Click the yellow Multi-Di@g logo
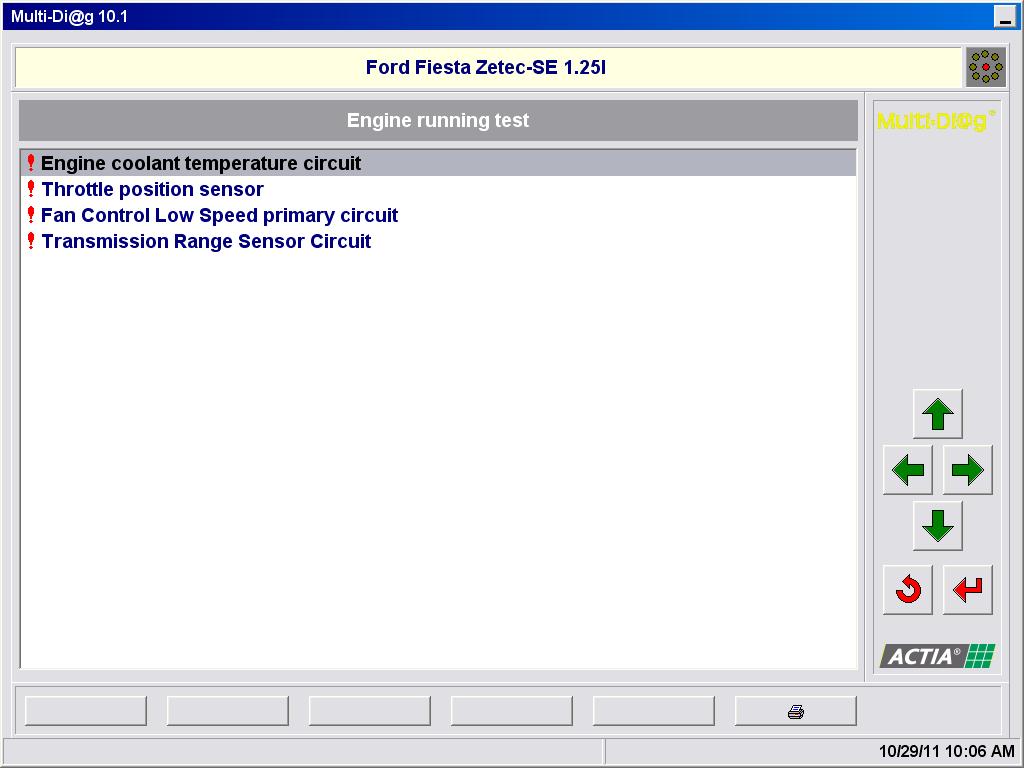 [936, 121]
